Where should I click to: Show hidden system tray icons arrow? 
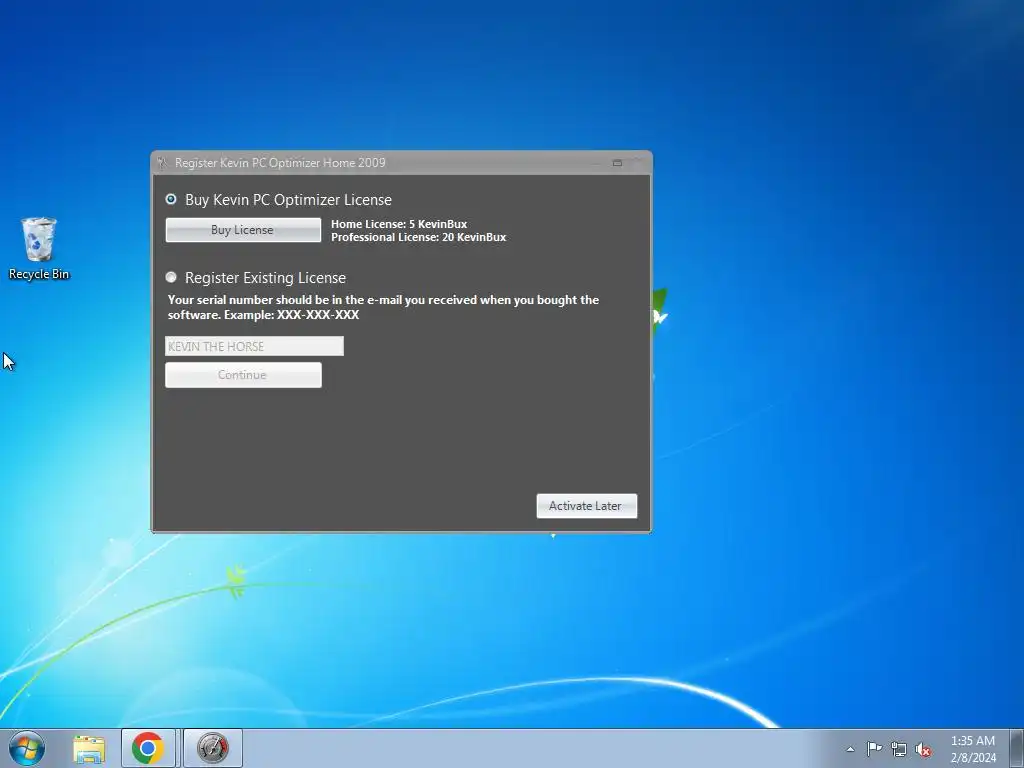click(x=850, y=749)
